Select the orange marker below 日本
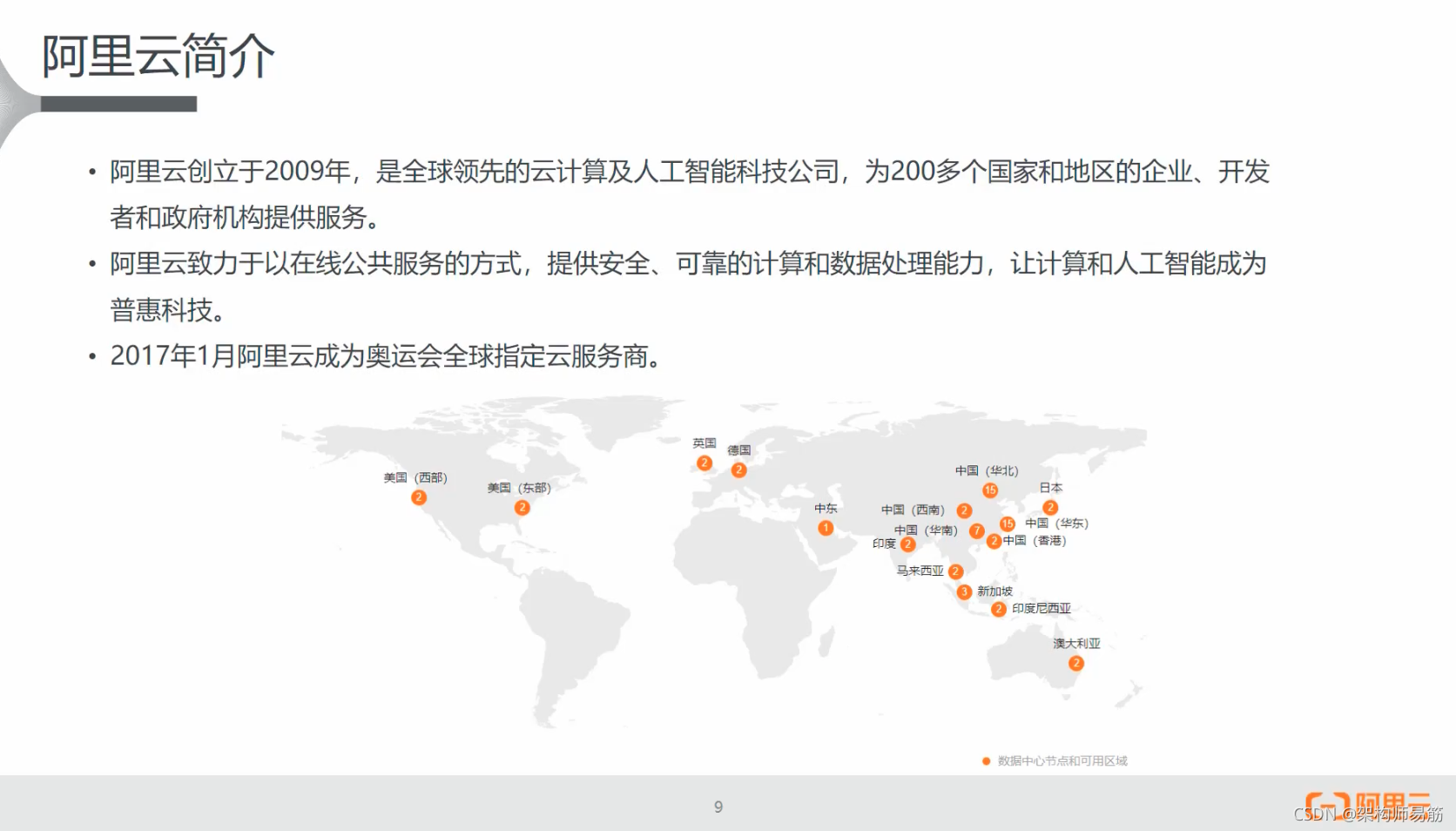The height and width of the screenshot is (831, 1456). click(x=1050, y=508)
